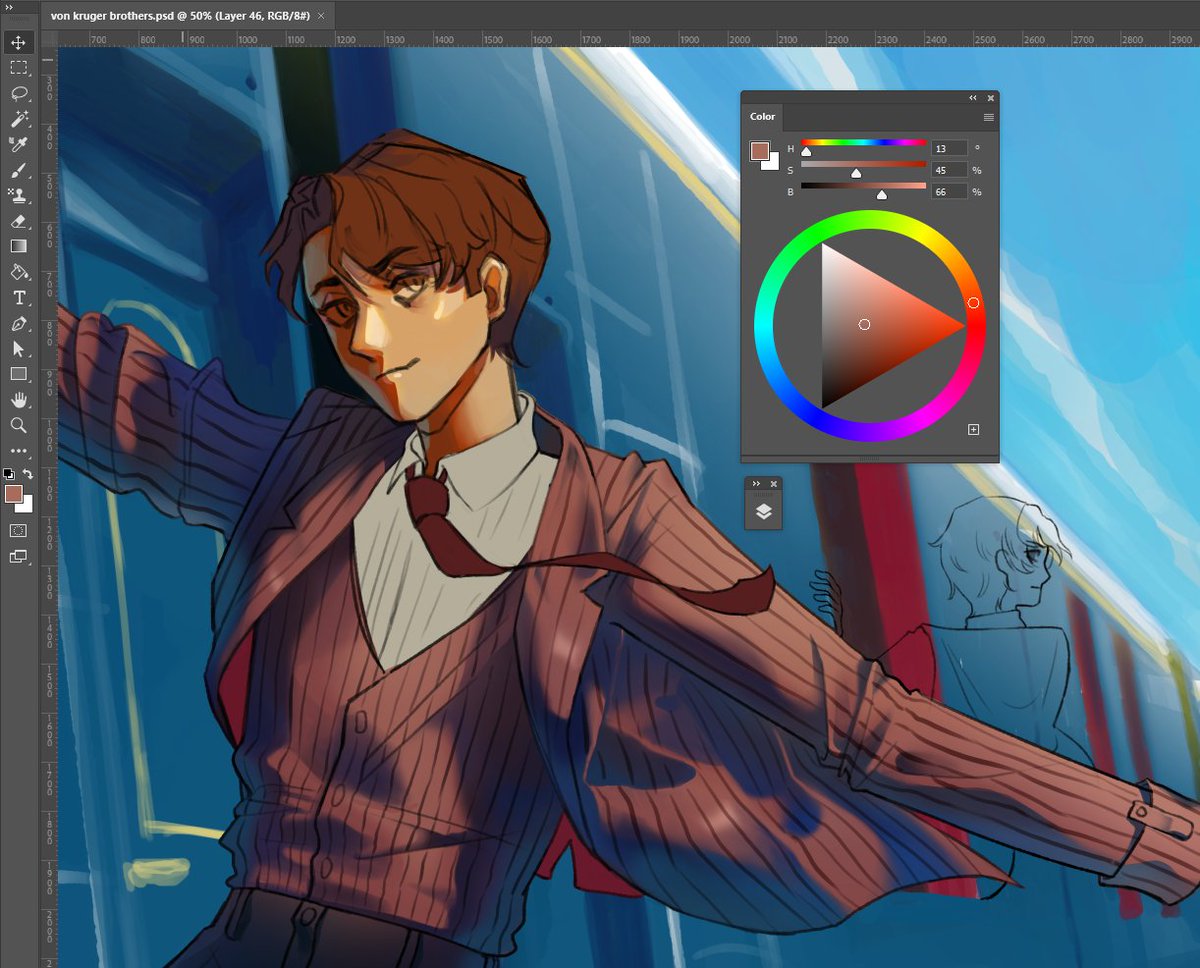Select the Move tool
The height and width of the screenshot is (968, 1200).
tap(19, 43)
